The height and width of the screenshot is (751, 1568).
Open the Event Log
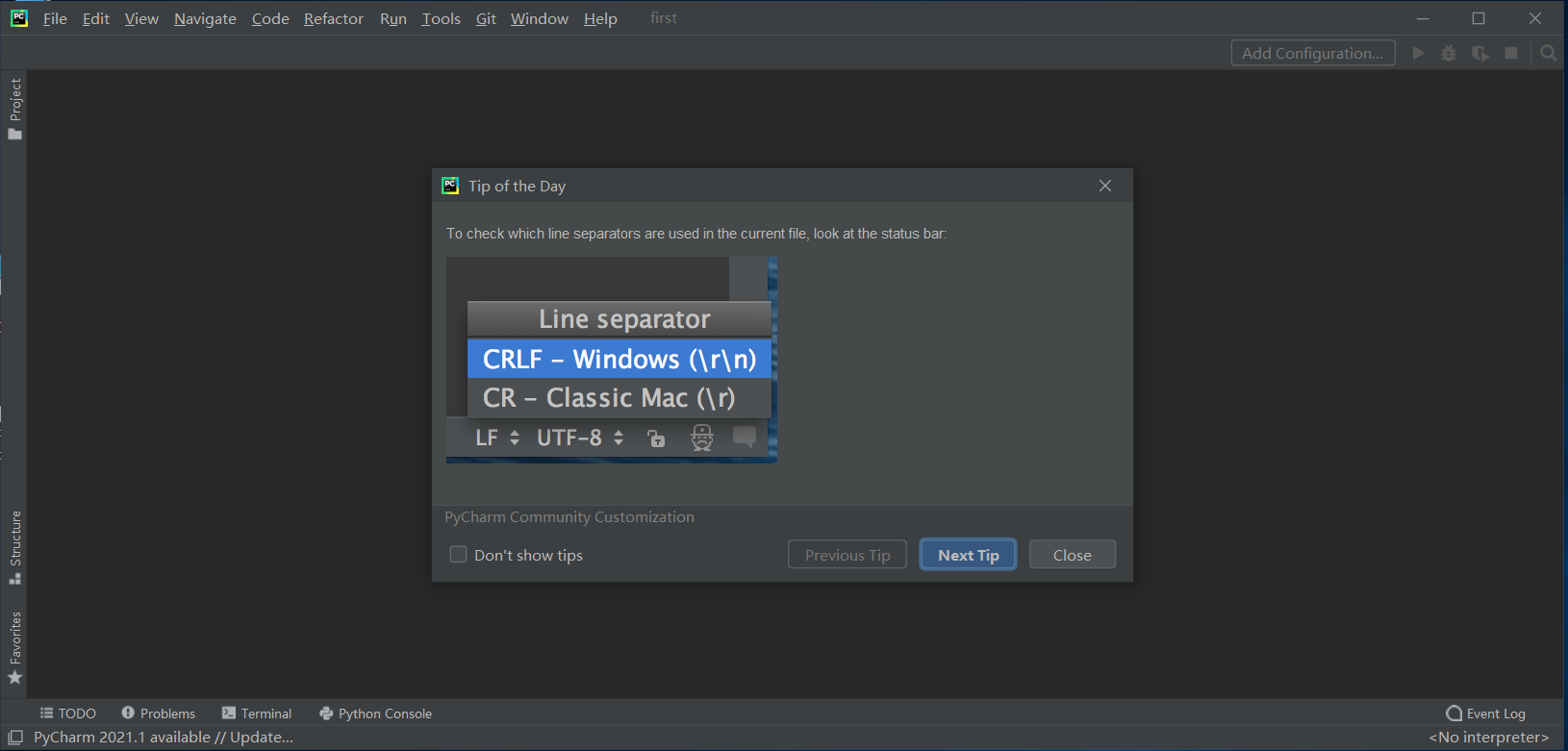coord(1485,713)
